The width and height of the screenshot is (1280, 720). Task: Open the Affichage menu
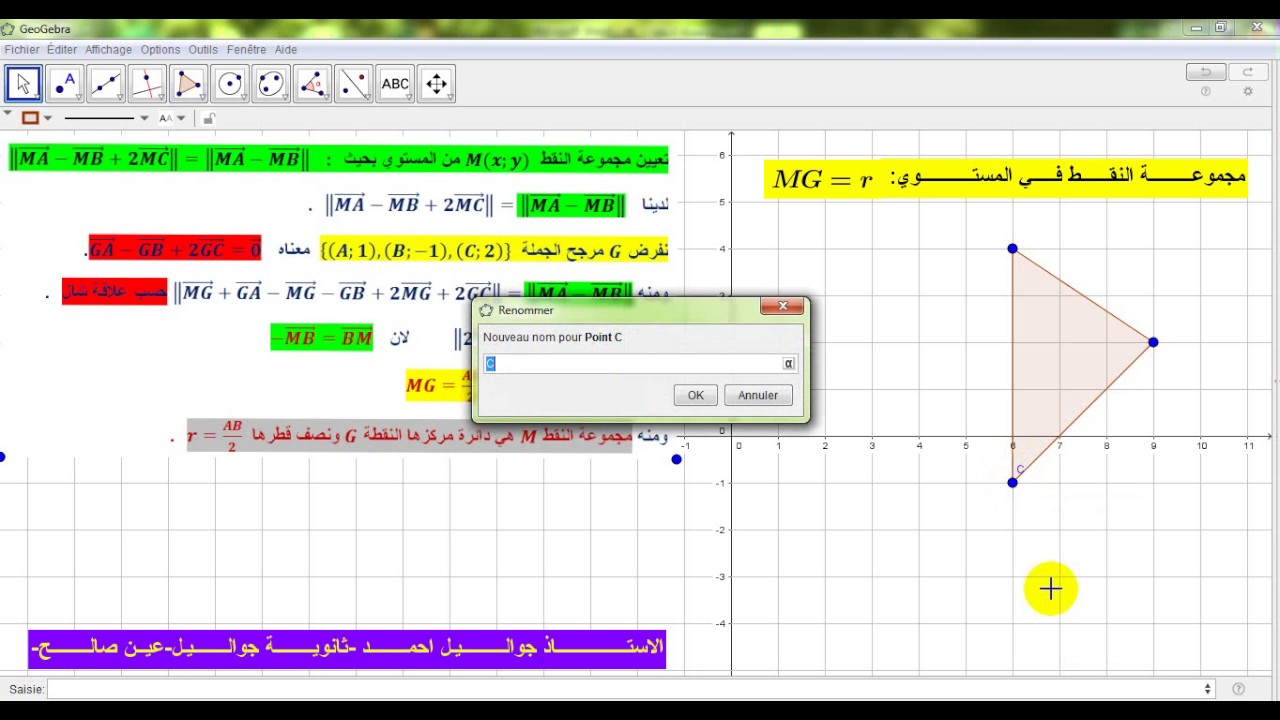pos(108,49)
